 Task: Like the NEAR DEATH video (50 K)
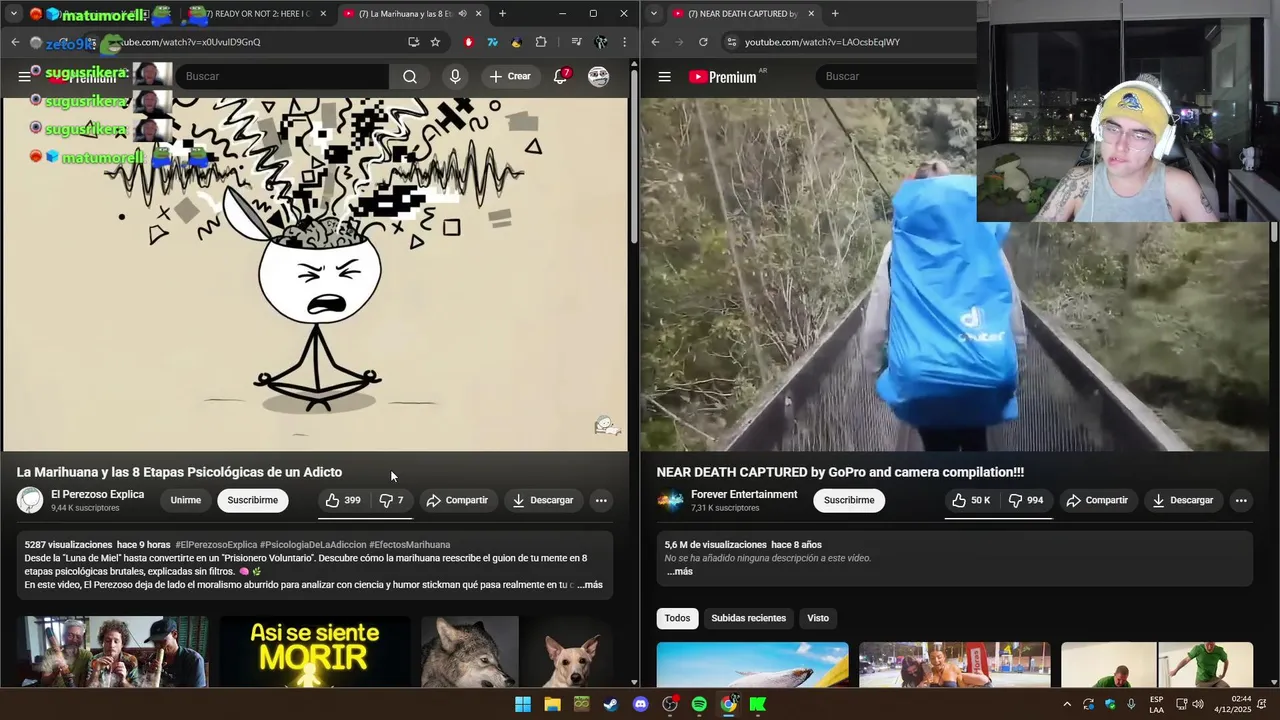click(971, 500)
